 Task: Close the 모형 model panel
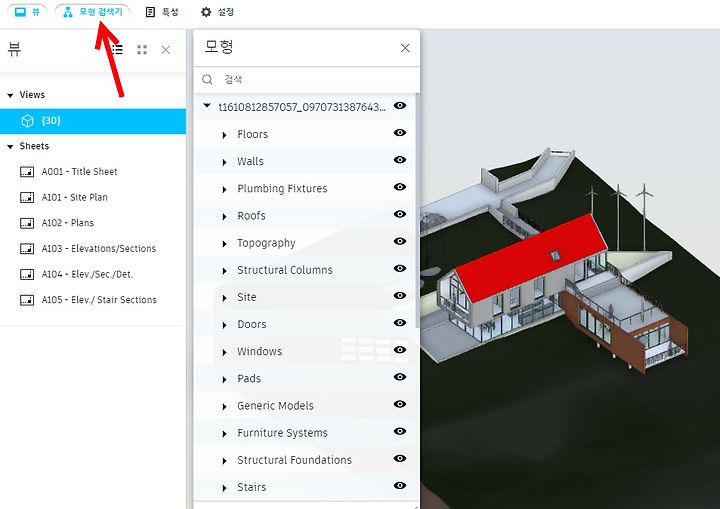click(x=405, y=48)
